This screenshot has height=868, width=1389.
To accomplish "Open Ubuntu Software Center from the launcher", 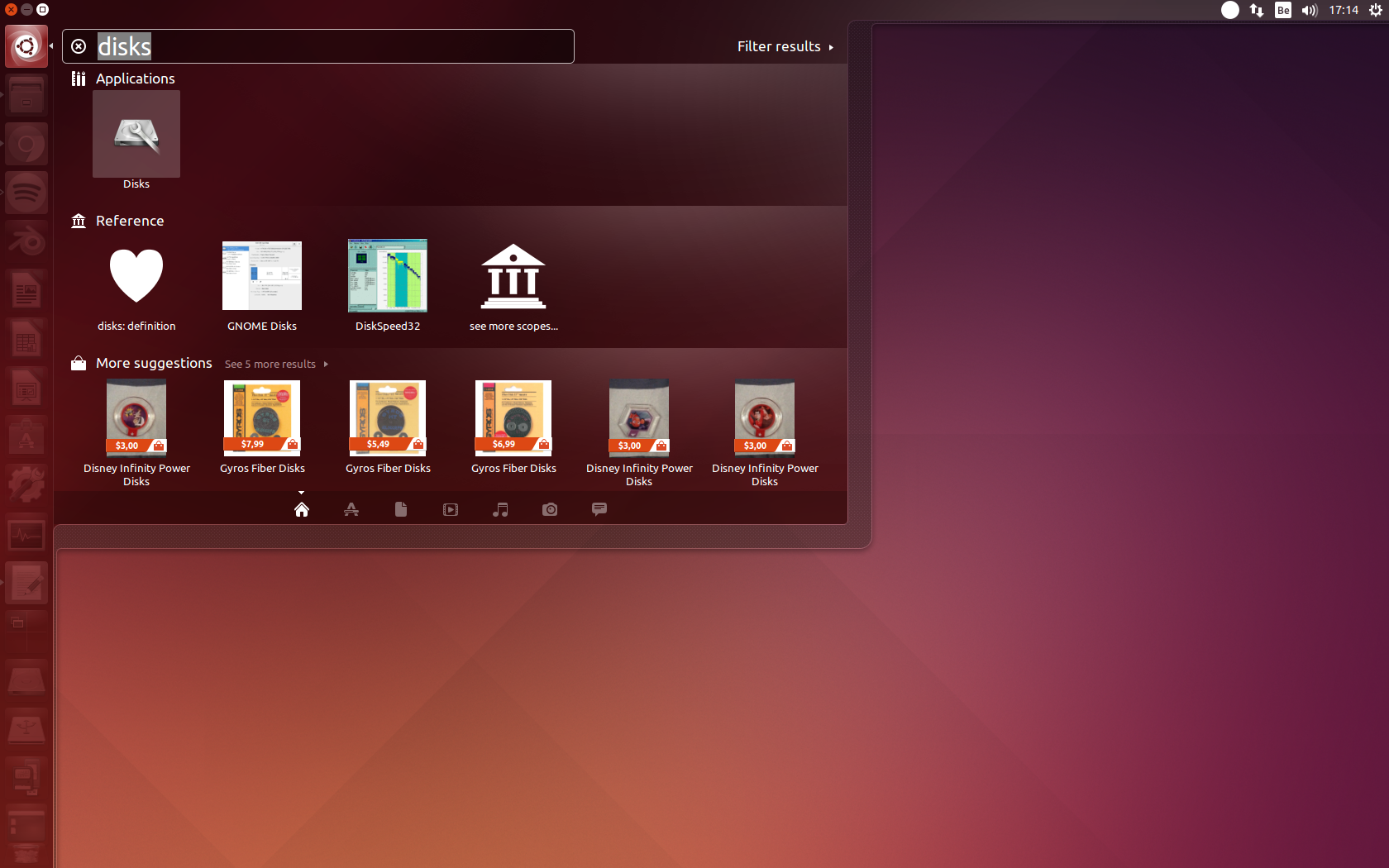I will (x=26, y=436).
